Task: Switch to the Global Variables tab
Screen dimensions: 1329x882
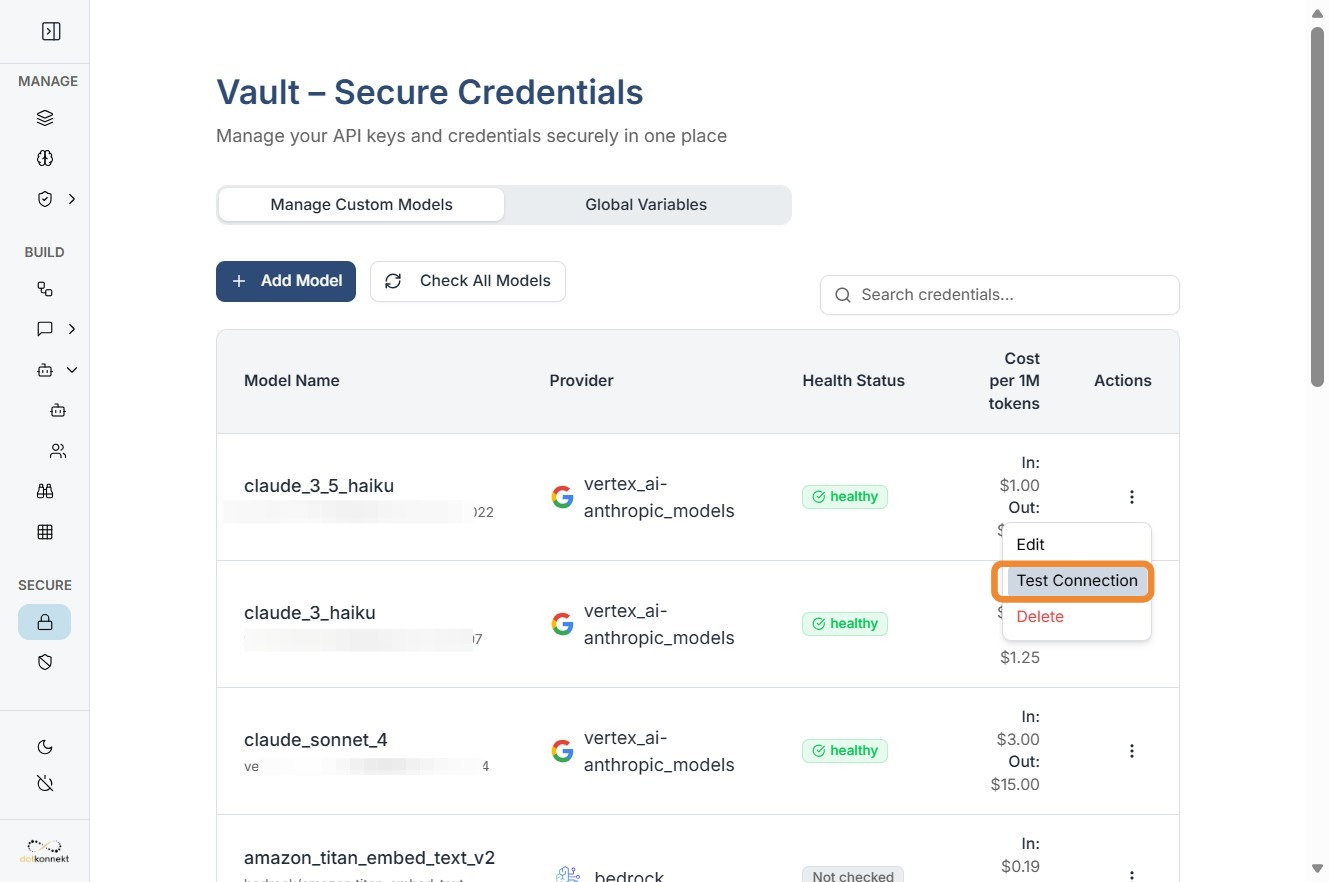Action: pyautogui.click(x=646, y=205)
